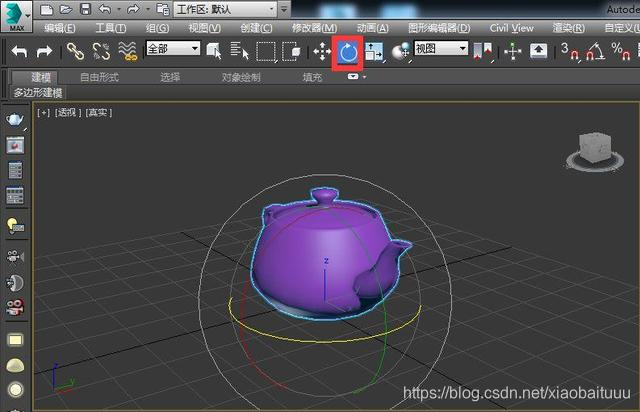Click the main toolbar redo arrow
640x412 pixels.
(44, 51)
